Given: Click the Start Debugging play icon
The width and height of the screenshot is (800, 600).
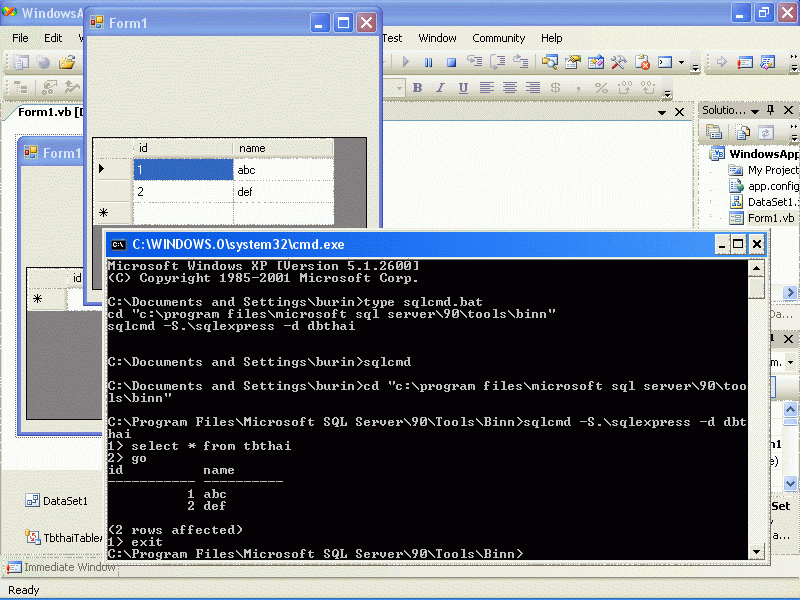Looking at the screenshot, I should pyautogui.click(x=406, y=62).
